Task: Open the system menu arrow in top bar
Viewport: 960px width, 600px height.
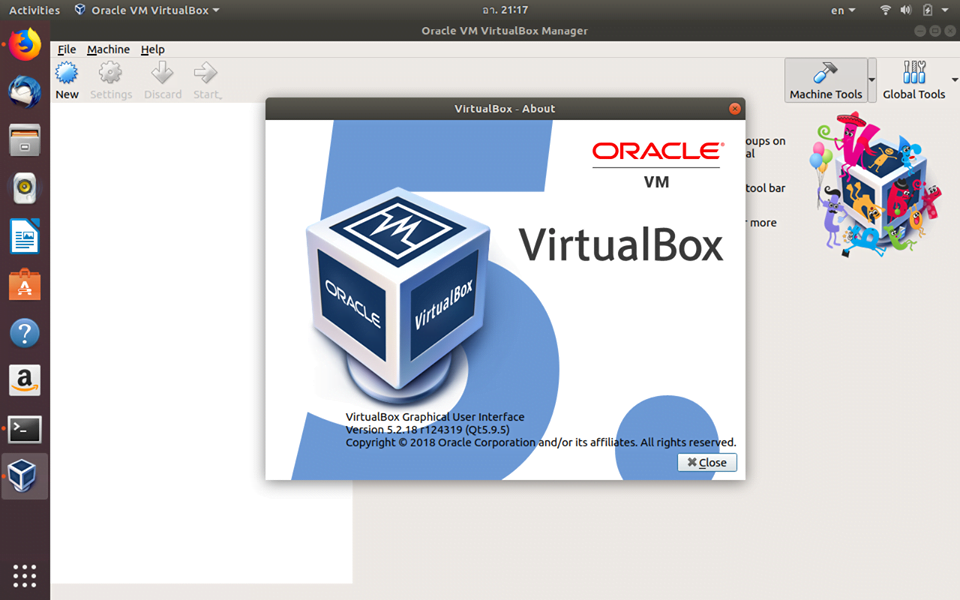Action: click(x=945, y=10)
